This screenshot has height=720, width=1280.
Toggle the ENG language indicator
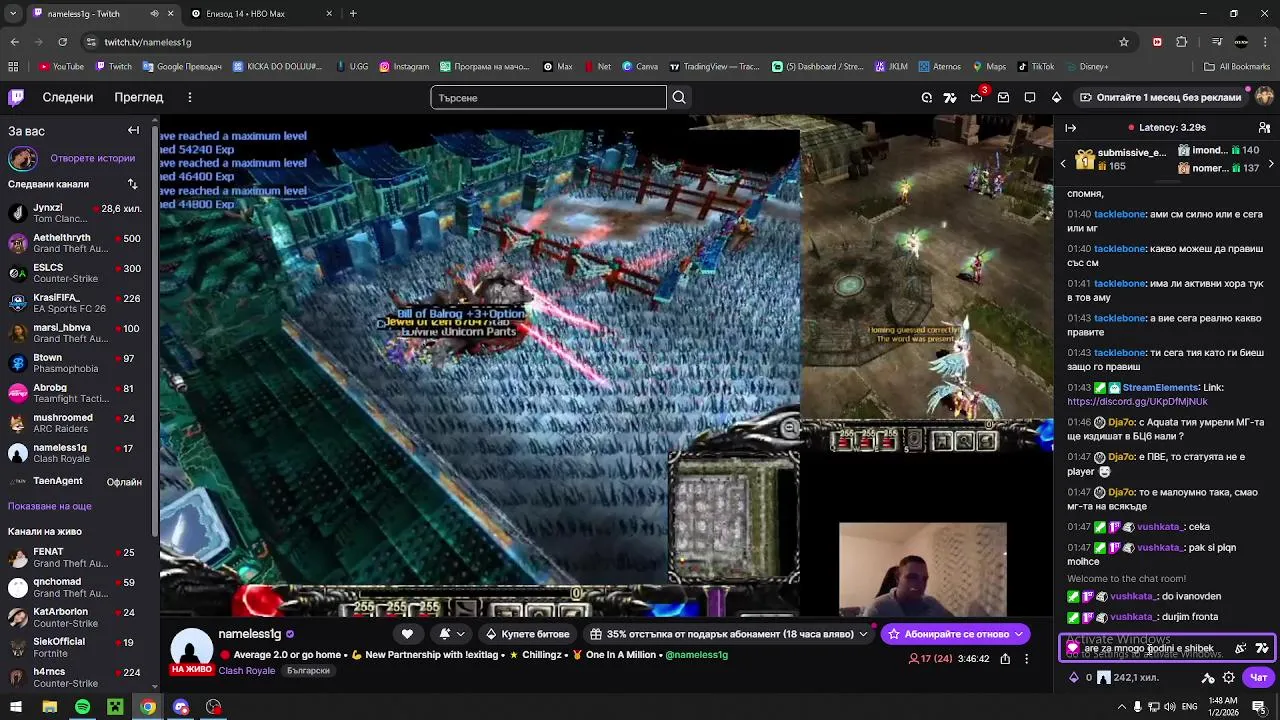(x=1190, y=707)
